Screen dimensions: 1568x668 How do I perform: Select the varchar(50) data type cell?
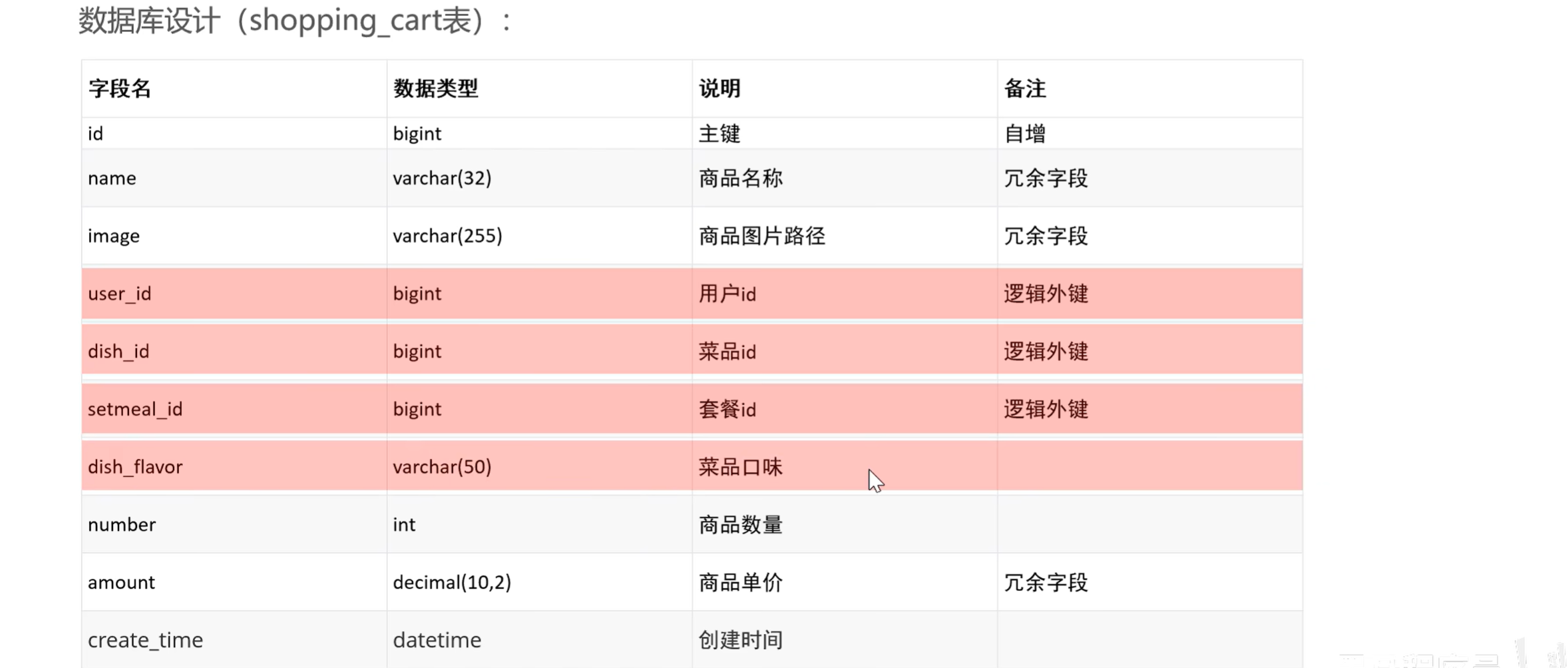[539, 466]
